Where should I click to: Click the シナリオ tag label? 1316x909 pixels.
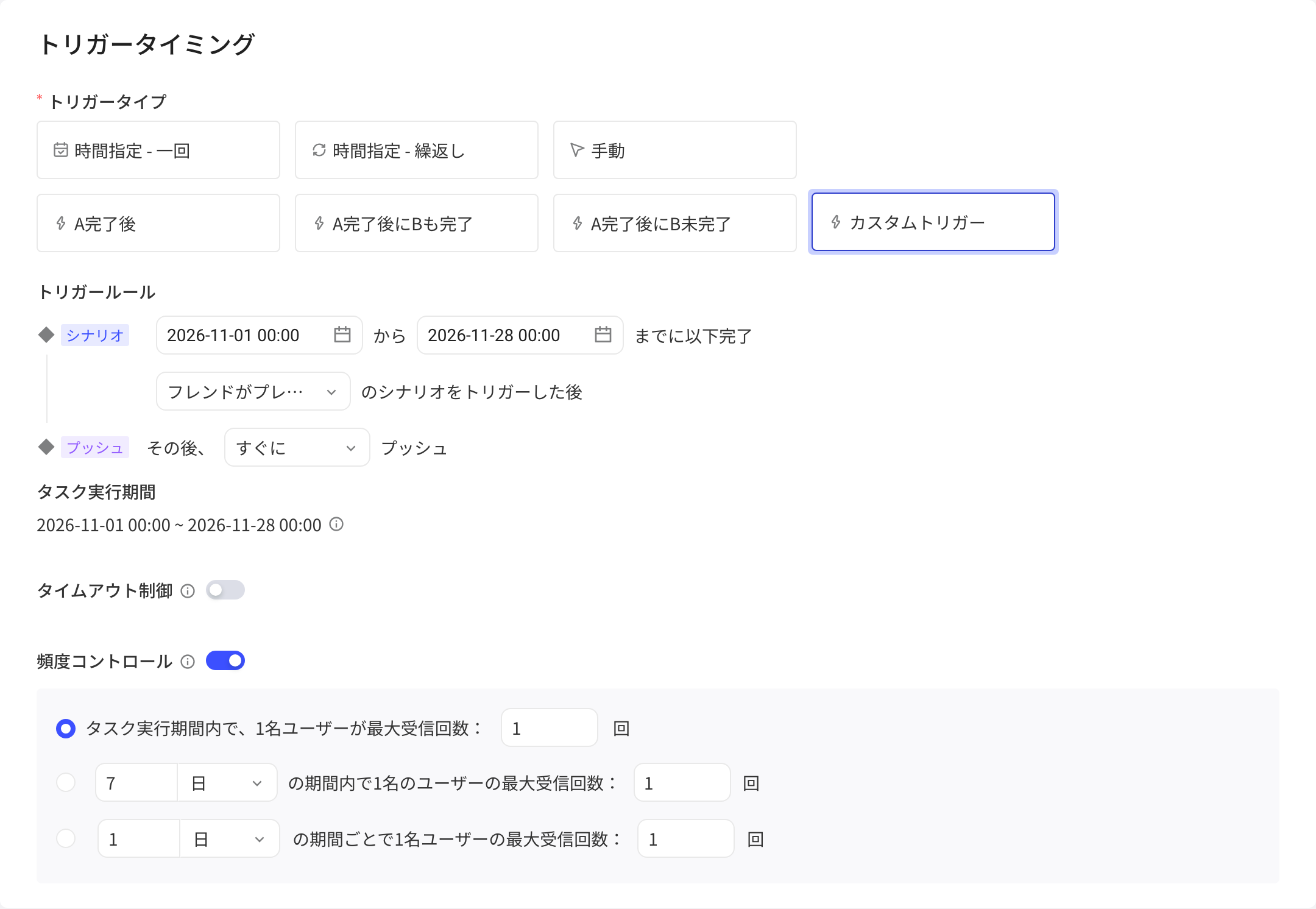tap(95, 335)
